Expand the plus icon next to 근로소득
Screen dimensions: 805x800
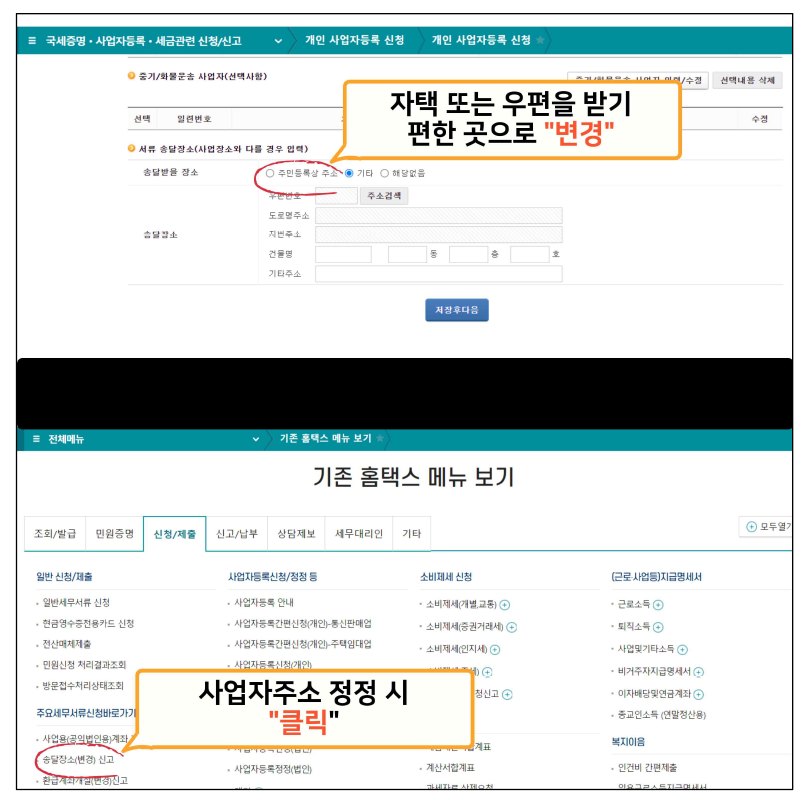(658, 605)
